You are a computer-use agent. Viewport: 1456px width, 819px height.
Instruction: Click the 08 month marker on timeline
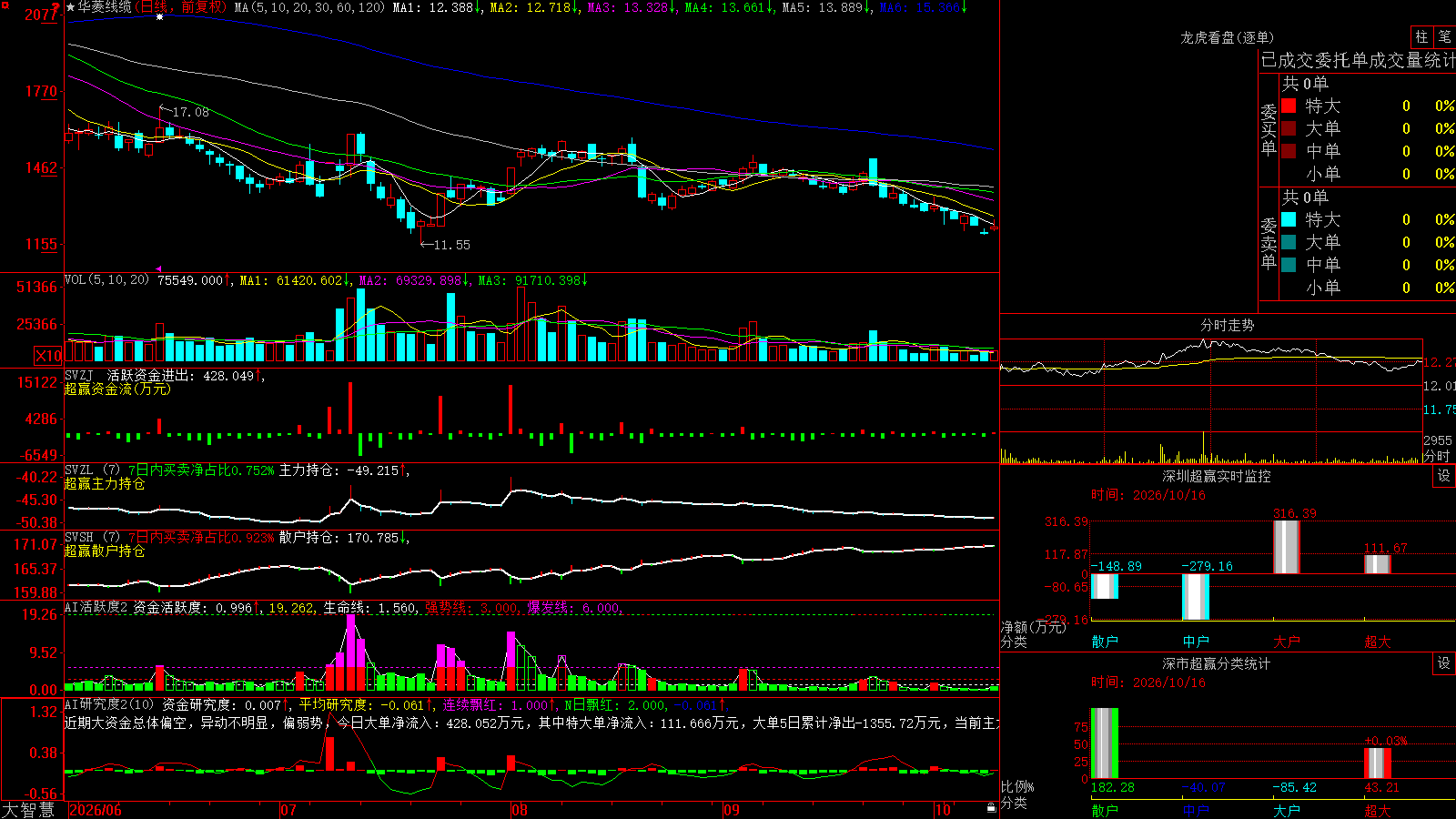pos(519,810)
